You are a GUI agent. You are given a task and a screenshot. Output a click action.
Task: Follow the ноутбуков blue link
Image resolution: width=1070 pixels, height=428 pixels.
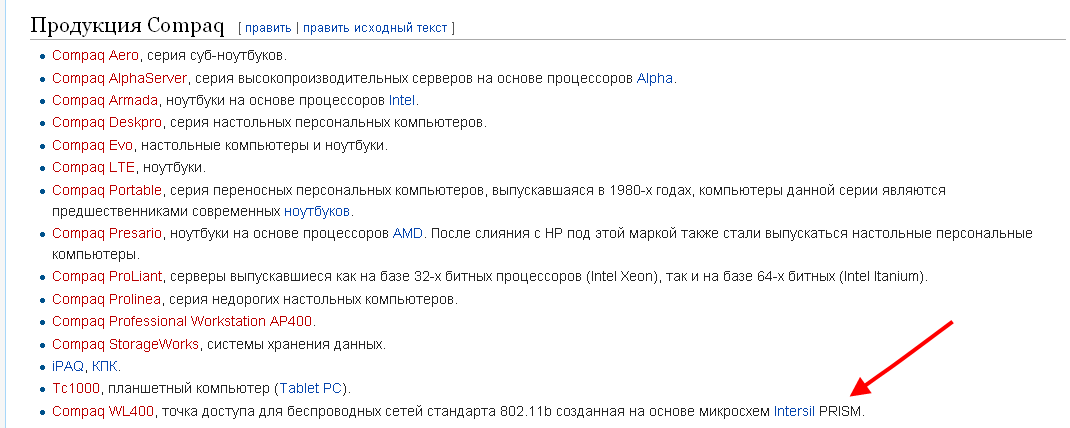pos(317,210)
